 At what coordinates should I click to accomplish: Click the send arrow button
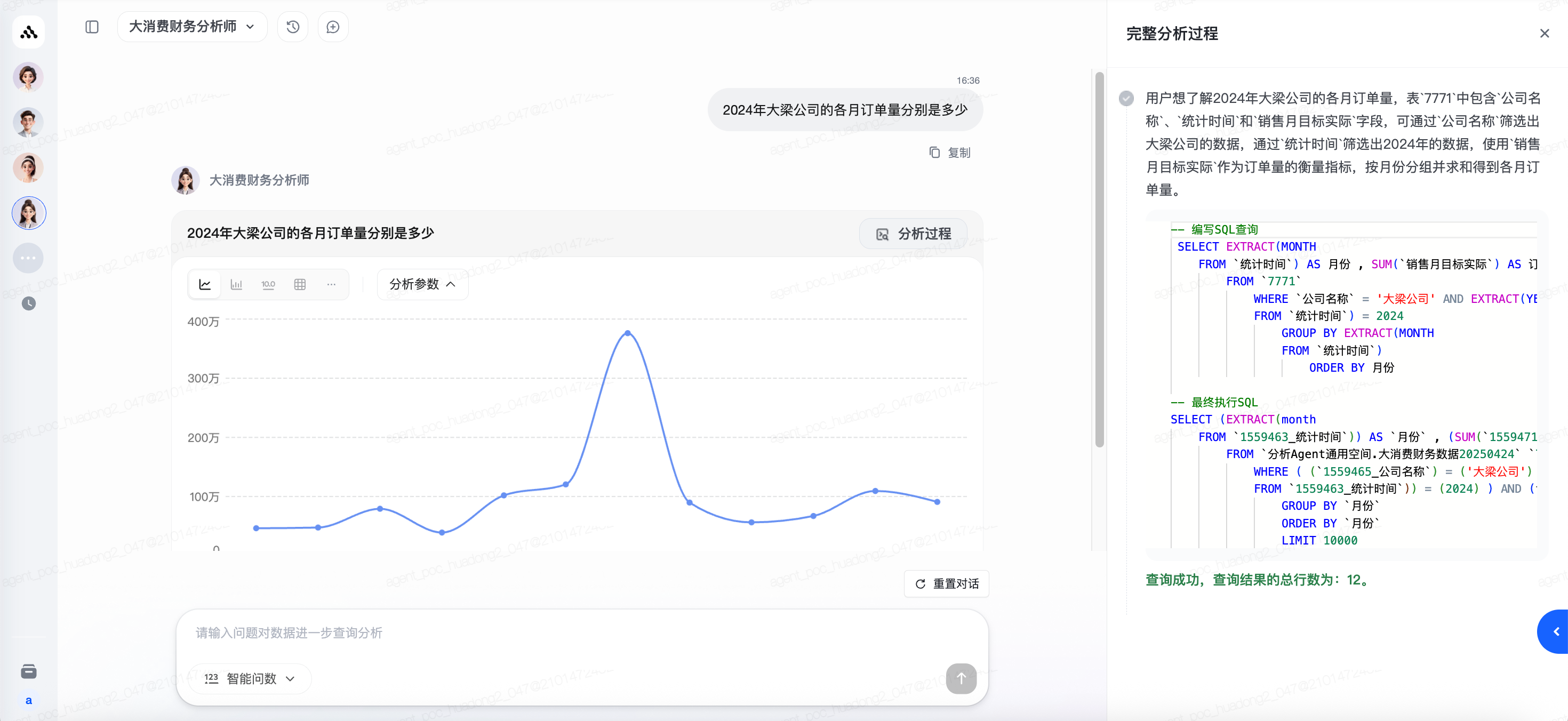(961, 678)
